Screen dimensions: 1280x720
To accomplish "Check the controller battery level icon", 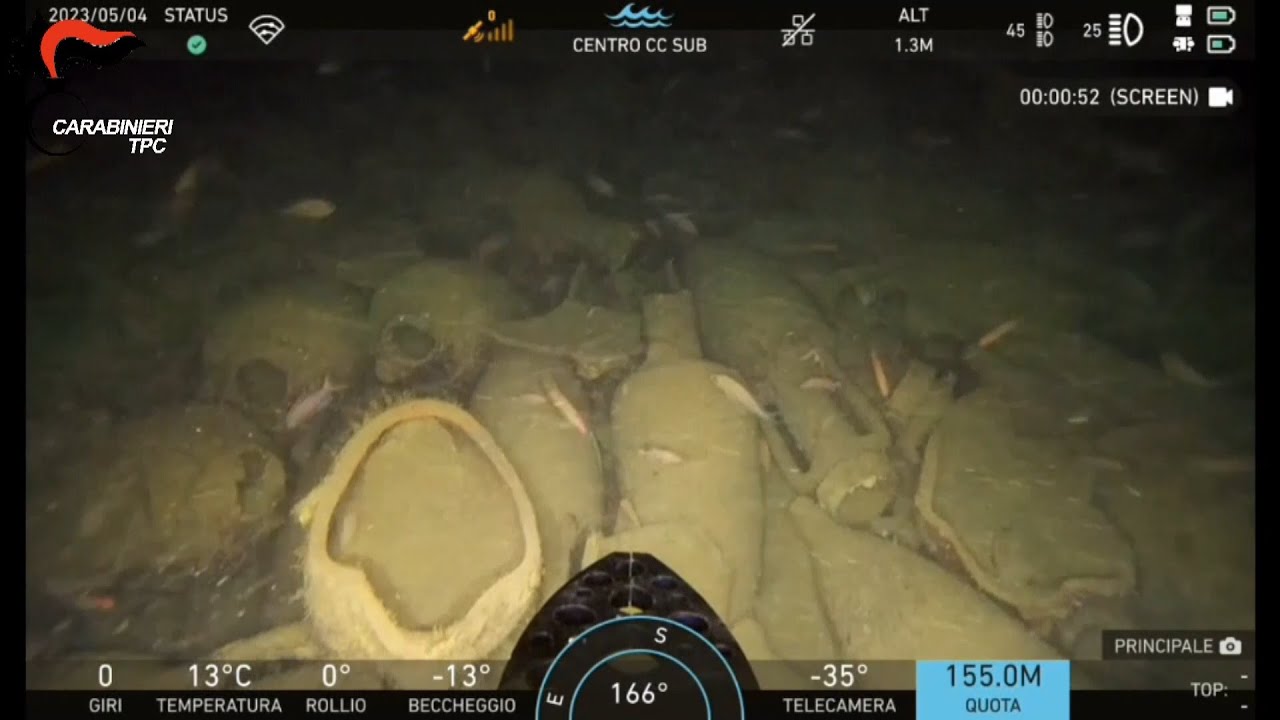I will tap(1221, 15).
